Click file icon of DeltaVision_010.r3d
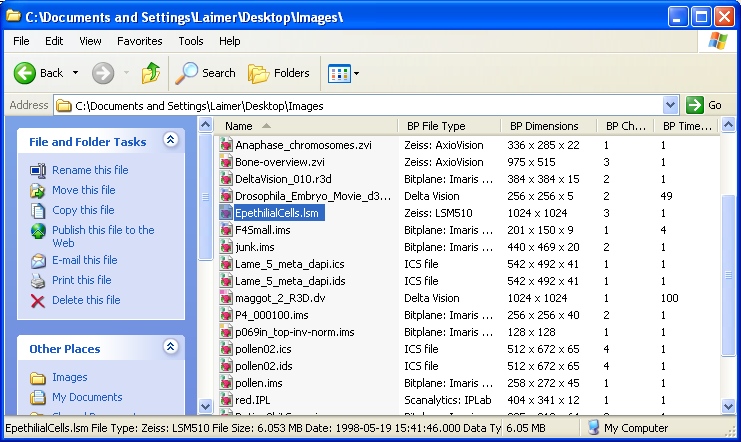Viewport: 741px width, 442px height. click(x=226, y=179)
